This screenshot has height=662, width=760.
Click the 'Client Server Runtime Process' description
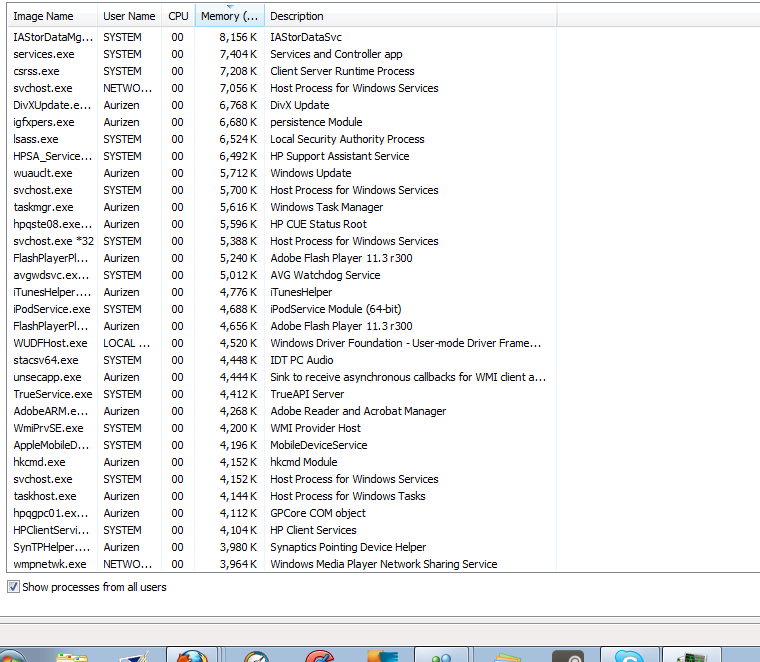pyautogui.click(x=342, y=71)
